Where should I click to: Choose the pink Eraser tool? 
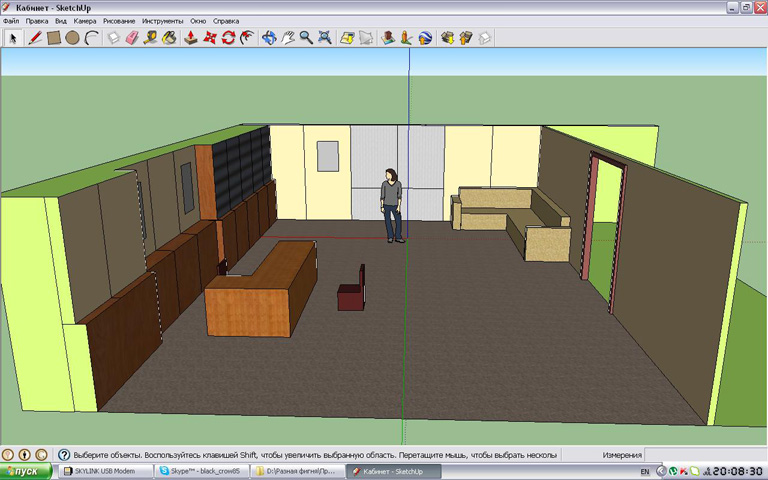132,38
